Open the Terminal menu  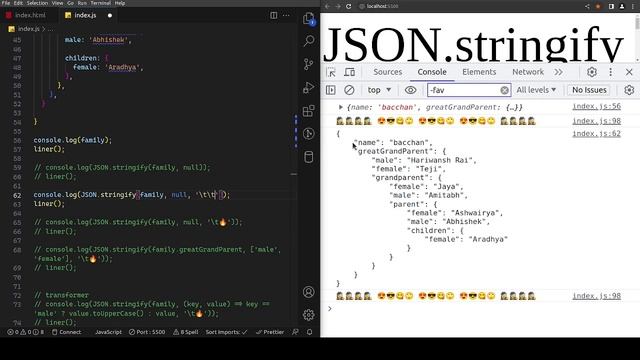coord(100,3)
